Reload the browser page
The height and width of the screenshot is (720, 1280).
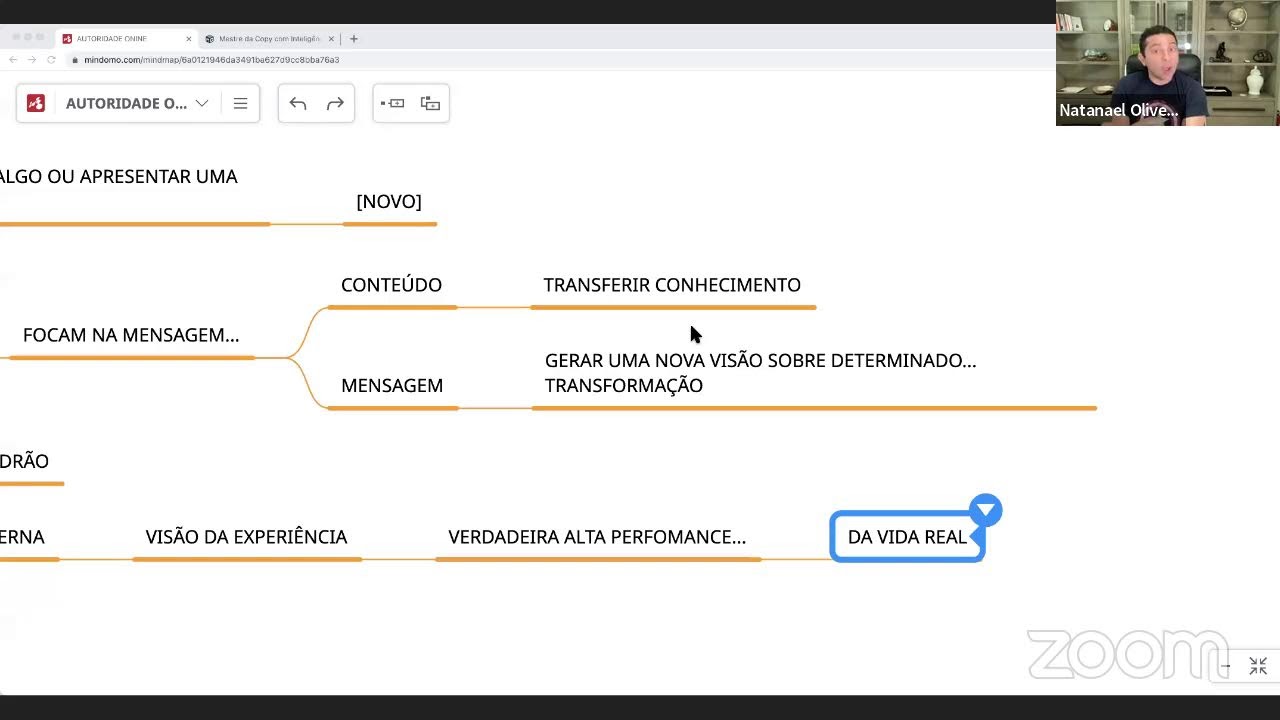[51, 60]
